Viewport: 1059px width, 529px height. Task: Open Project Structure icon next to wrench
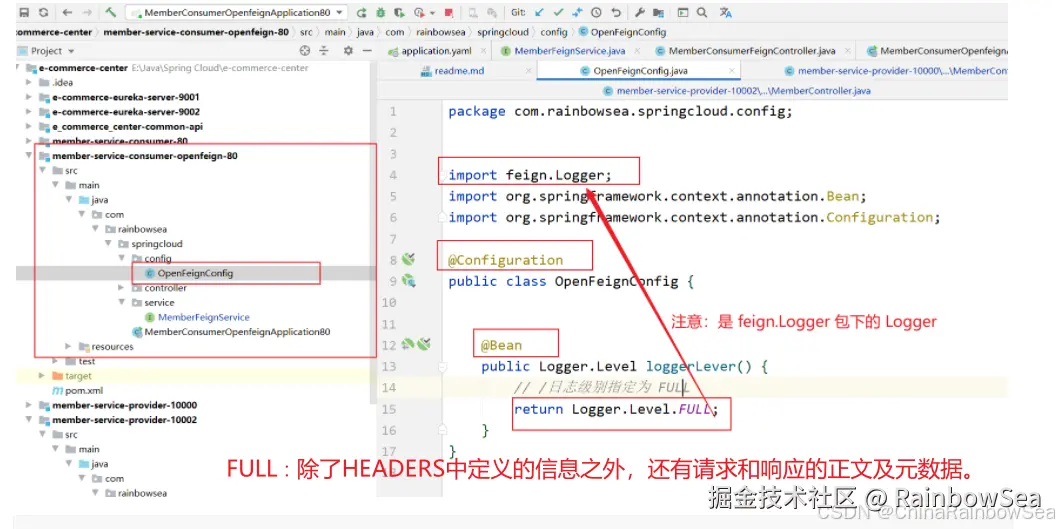(x=658, y=12)
